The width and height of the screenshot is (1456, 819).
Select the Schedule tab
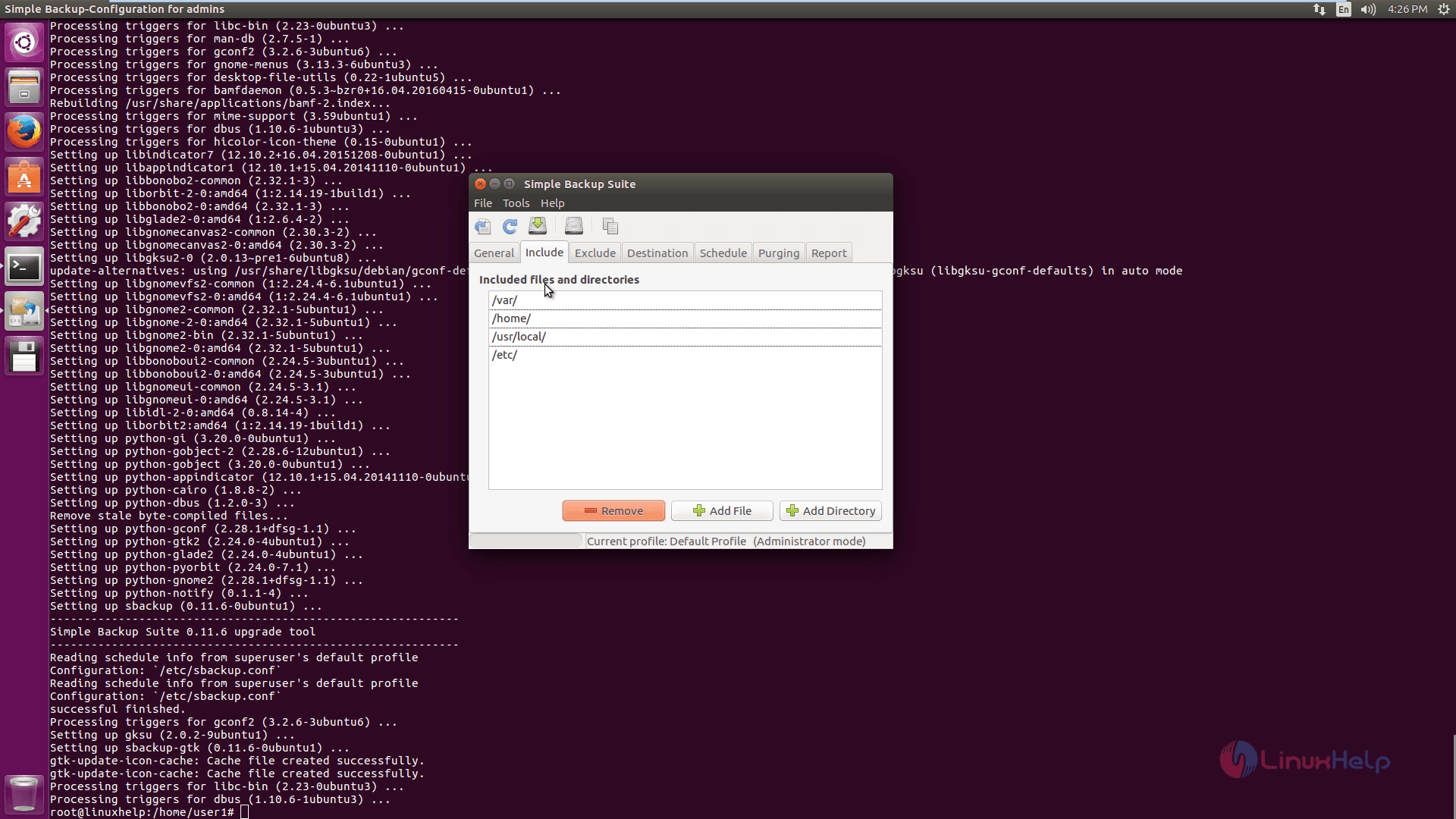pos(722,253)
